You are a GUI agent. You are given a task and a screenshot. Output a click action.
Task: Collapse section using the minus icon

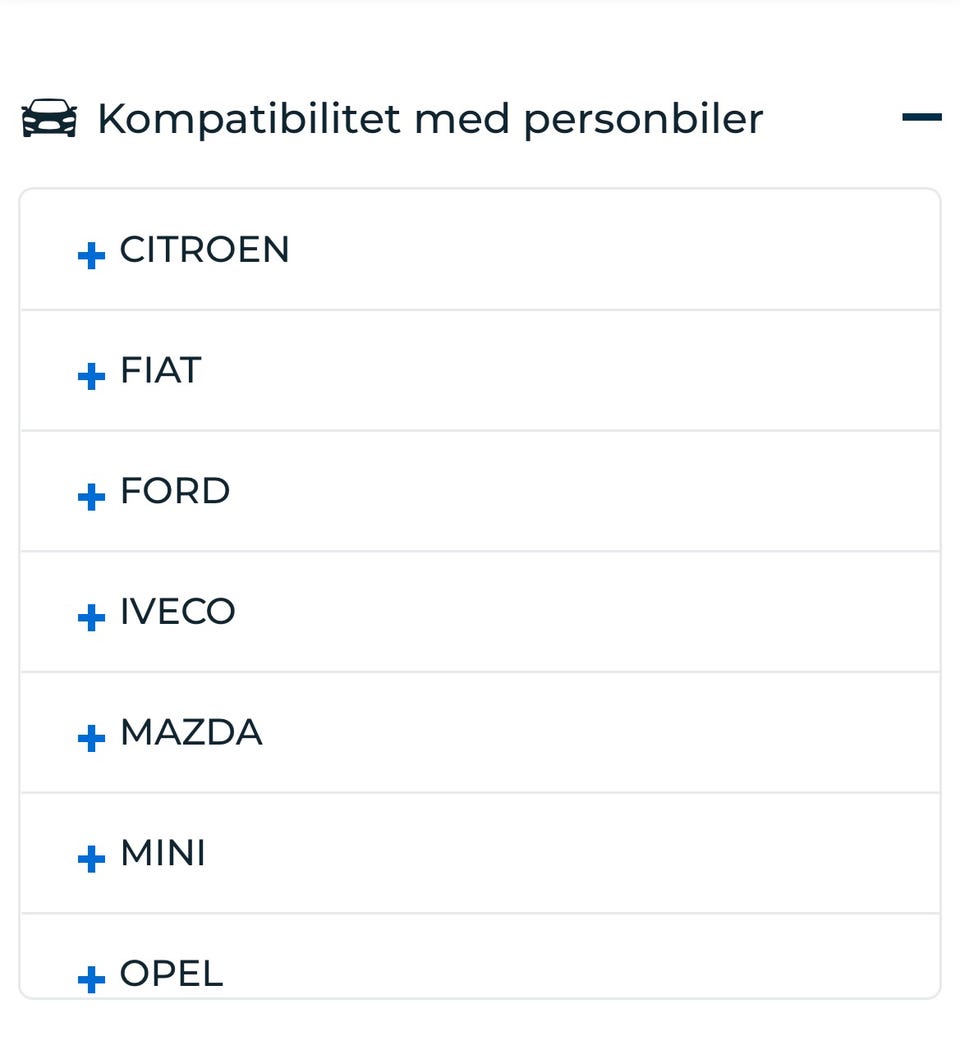(x=921, y=118)
